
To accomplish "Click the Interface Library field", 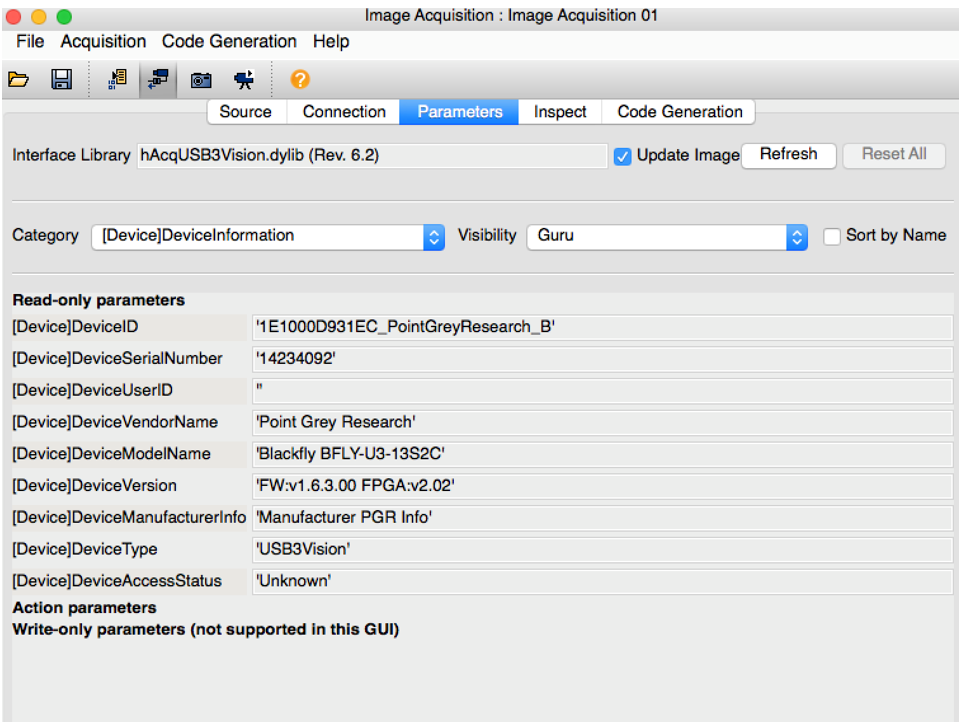I will point(372,156).
